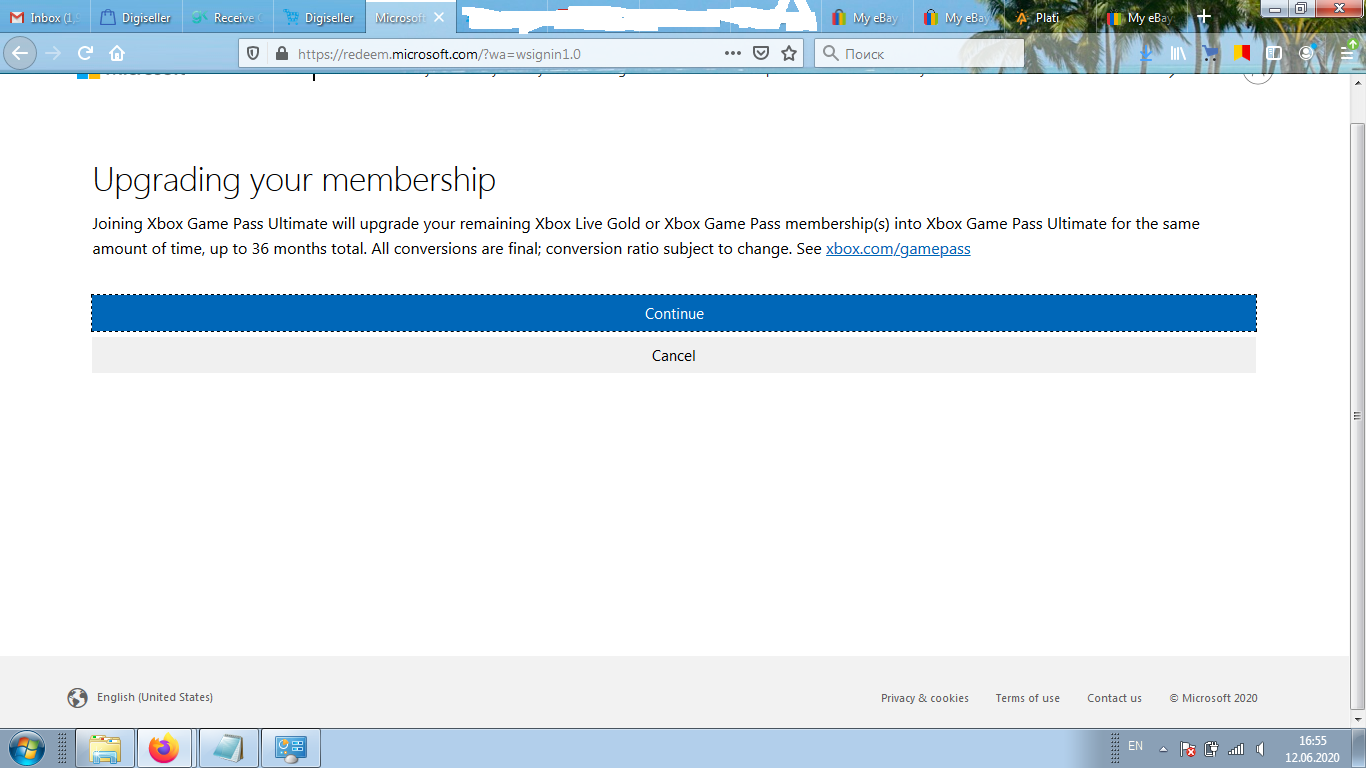Open the xbox.com/gamepass link
The width and height of the screenshot is (1366, 768).
point(898,249)
